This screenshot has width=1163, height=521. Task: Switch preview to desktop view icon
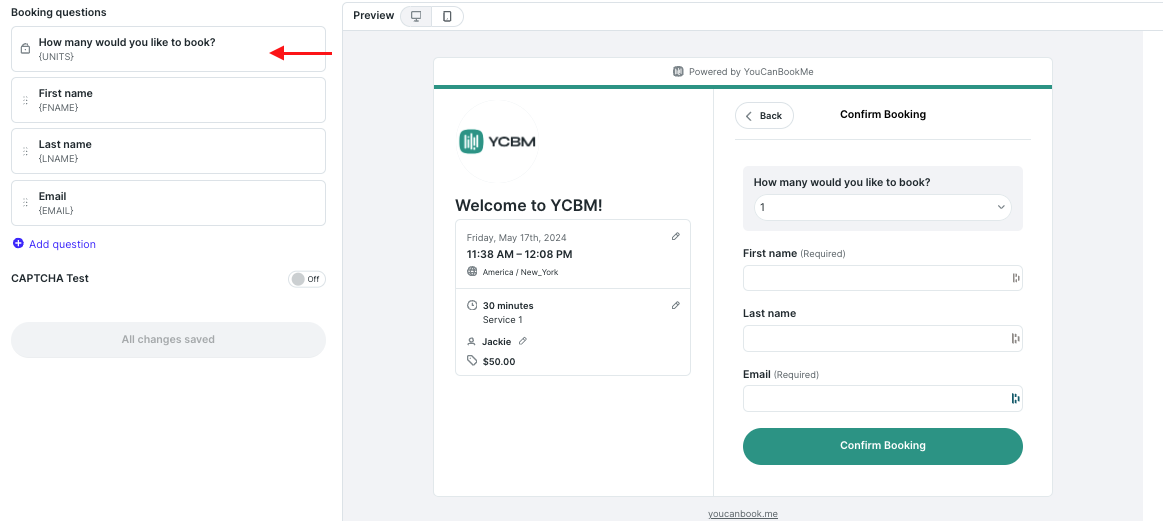[x=416, y=16]
